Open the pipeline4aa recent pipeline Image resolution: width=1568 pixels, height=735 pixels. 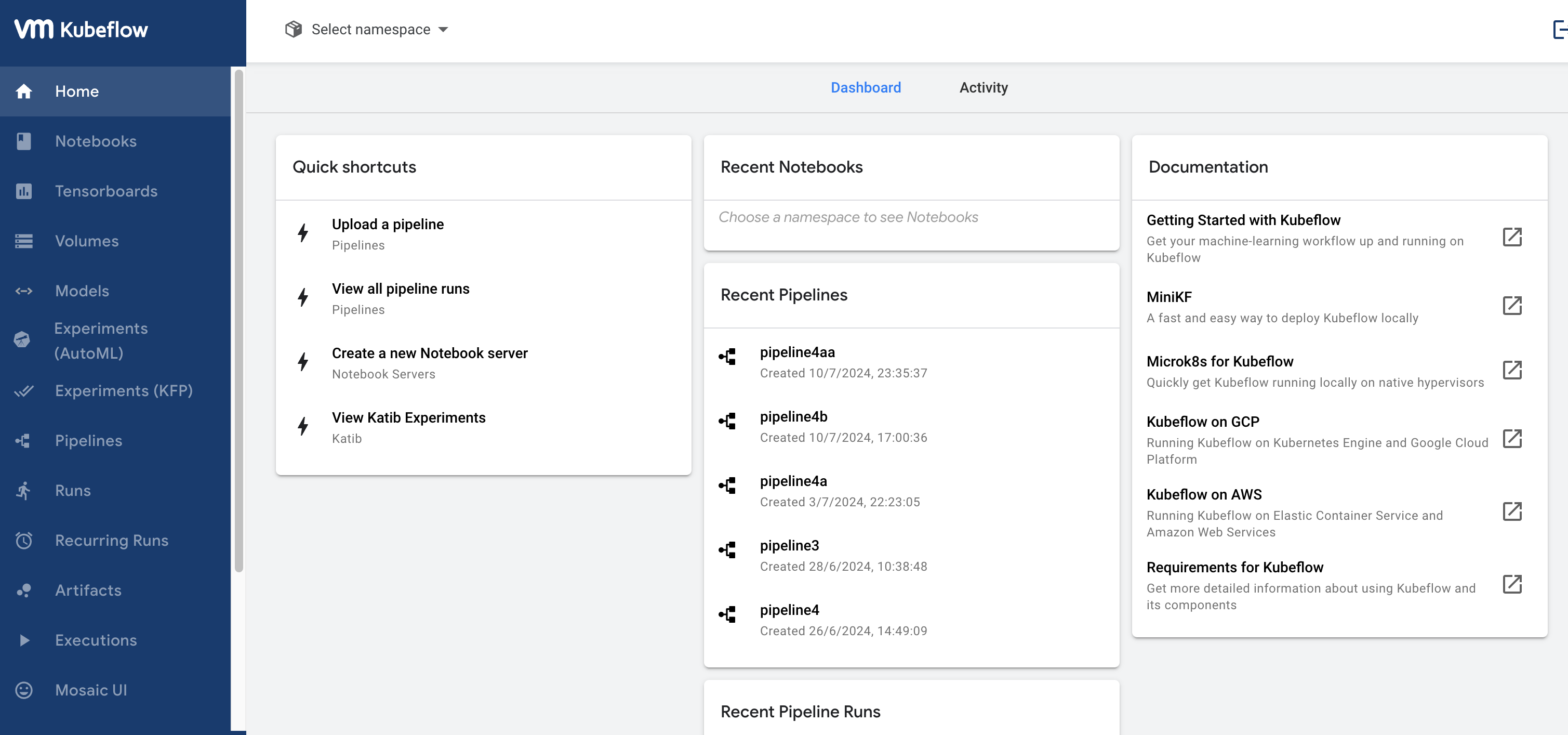911,362
